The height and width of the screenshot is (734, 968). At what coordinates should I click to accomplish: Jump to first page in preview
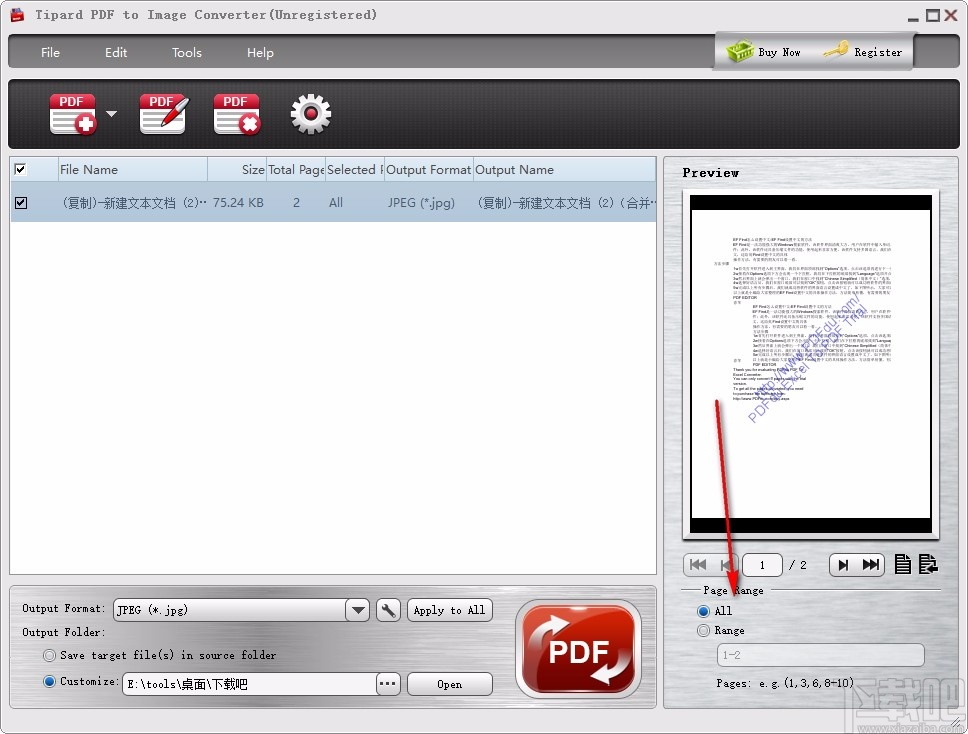click(x=697, y=564)
